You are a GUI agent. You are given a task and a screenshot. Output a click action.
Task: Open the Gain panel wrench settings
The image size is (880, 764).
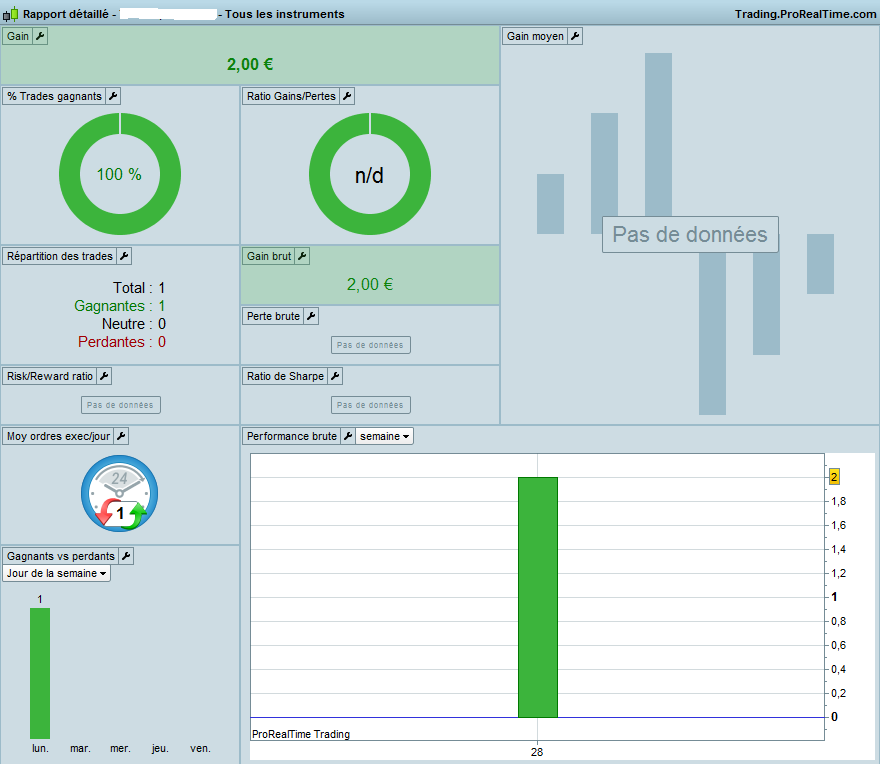point(40,36)
